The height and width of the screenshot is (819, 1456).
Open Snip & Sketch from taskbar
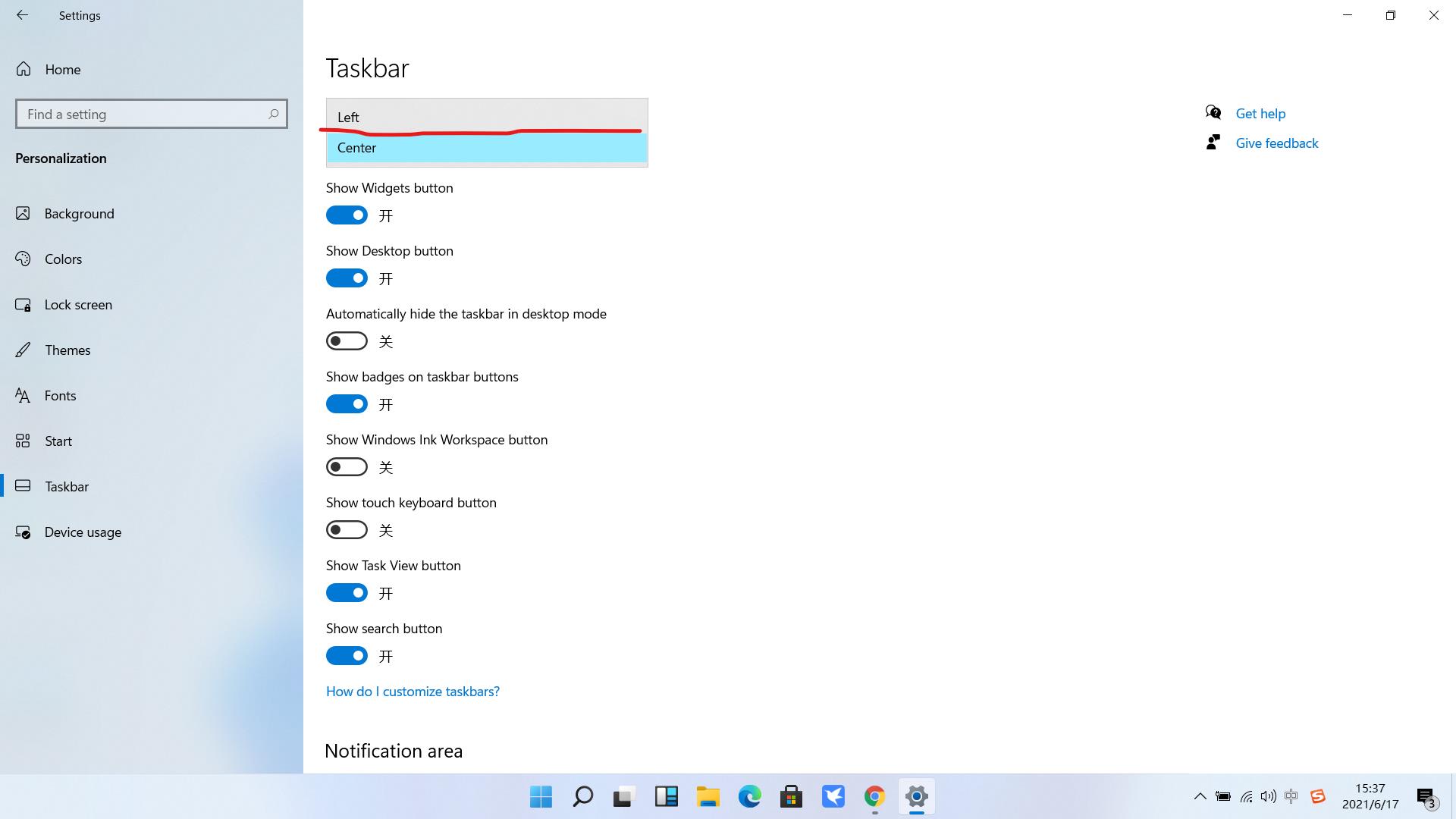point(623,796)
